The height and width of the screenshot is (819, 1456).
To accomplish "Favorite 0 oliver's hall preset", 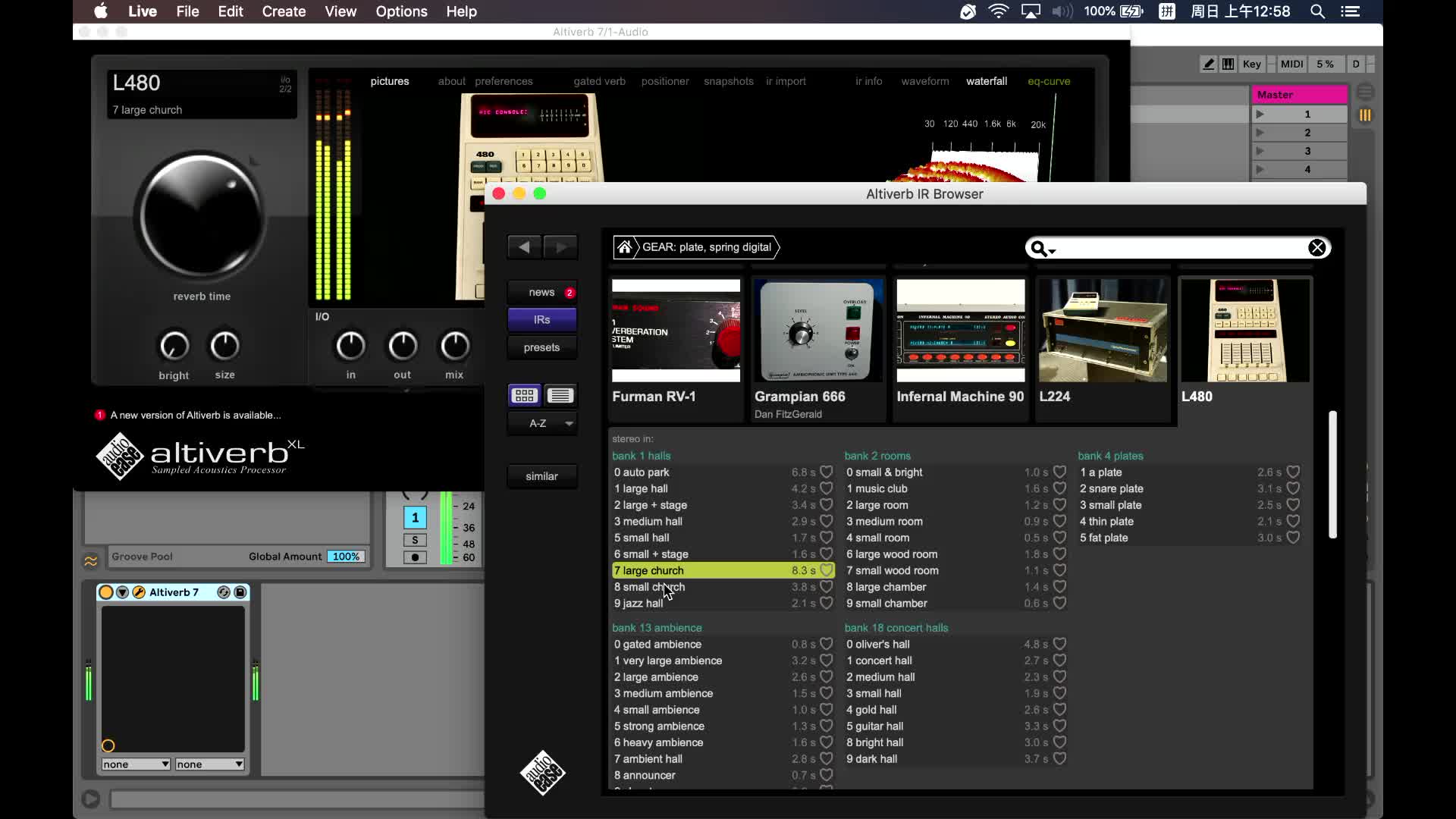I will [1059, 644].
